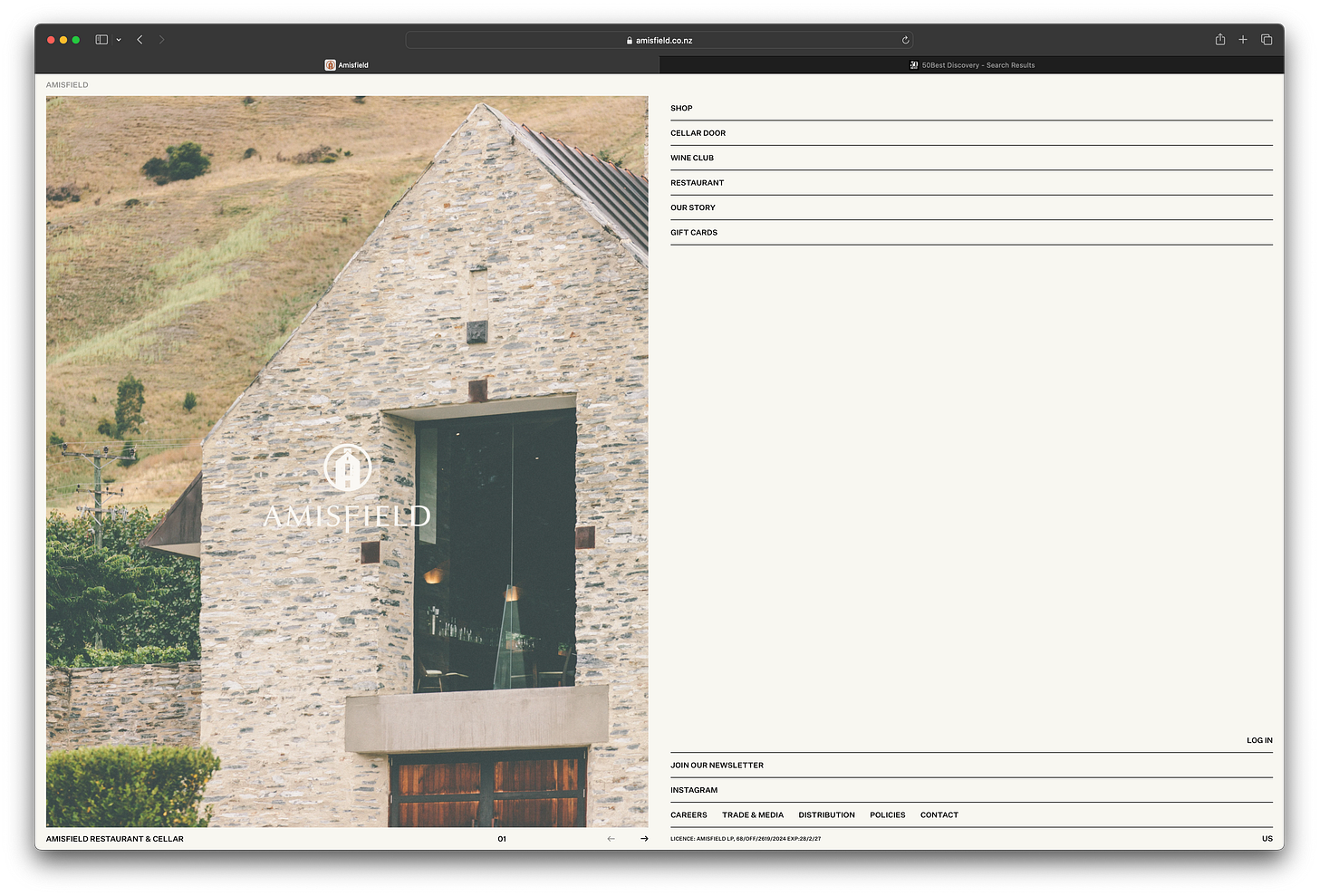
Task: Show the next slide with right arrow
Action: [644, 839]
